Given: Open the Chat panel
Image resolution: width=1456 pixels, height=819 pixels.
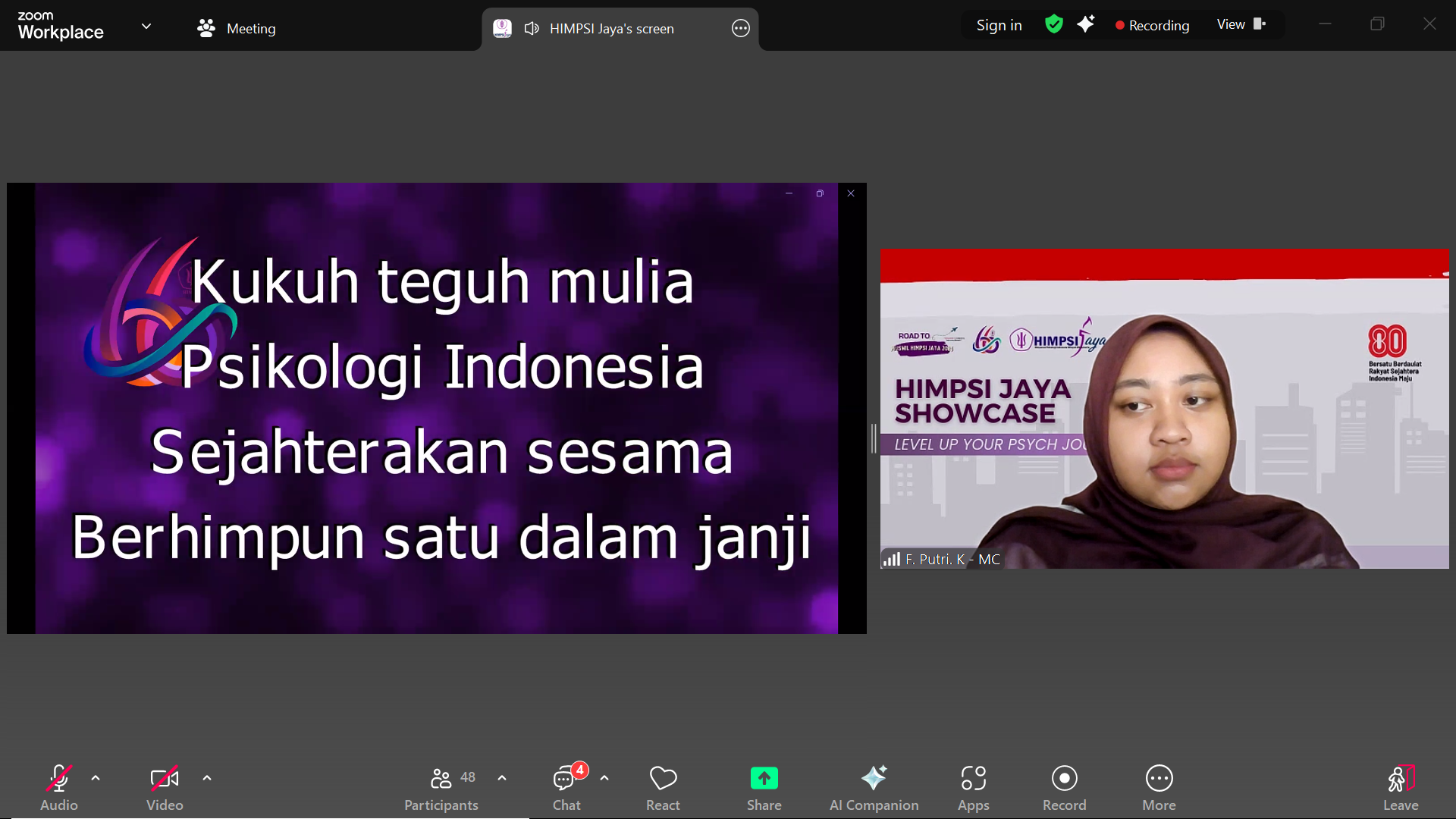Looking at the screenshot, I should pyautogui.click(x=566, y=788).
